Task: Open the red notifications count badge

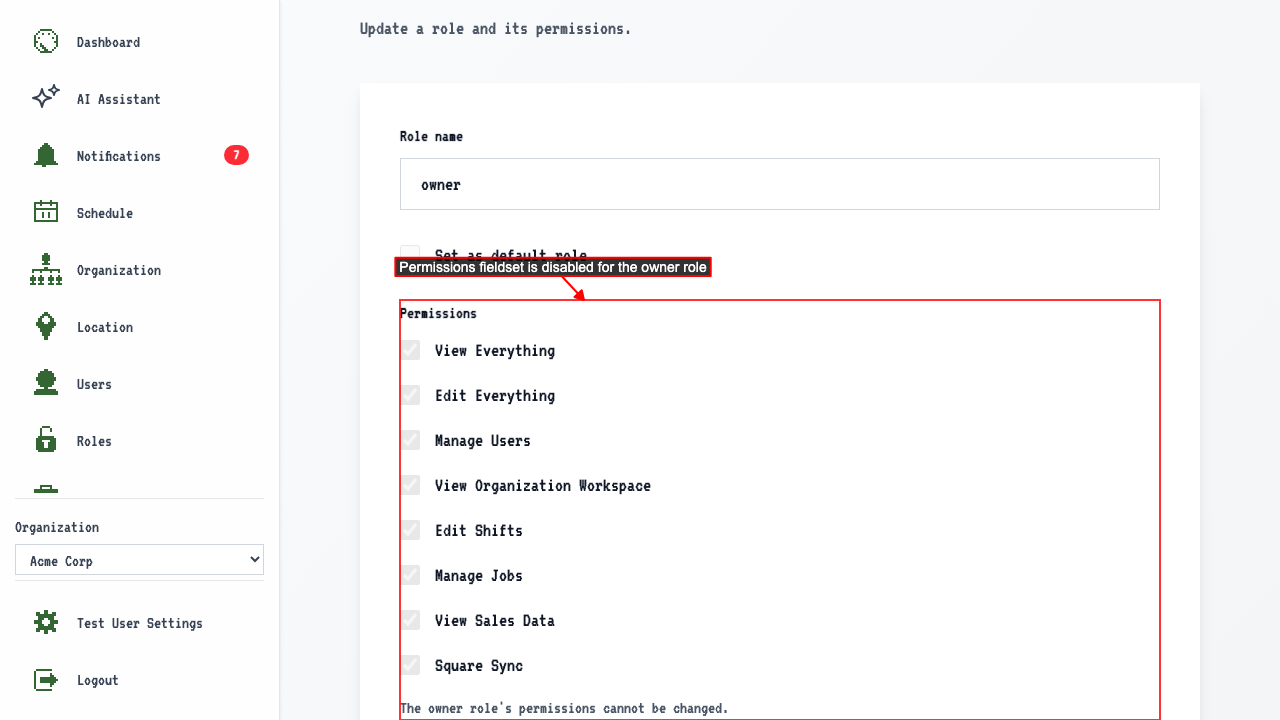Action: [x=236, y=155]
